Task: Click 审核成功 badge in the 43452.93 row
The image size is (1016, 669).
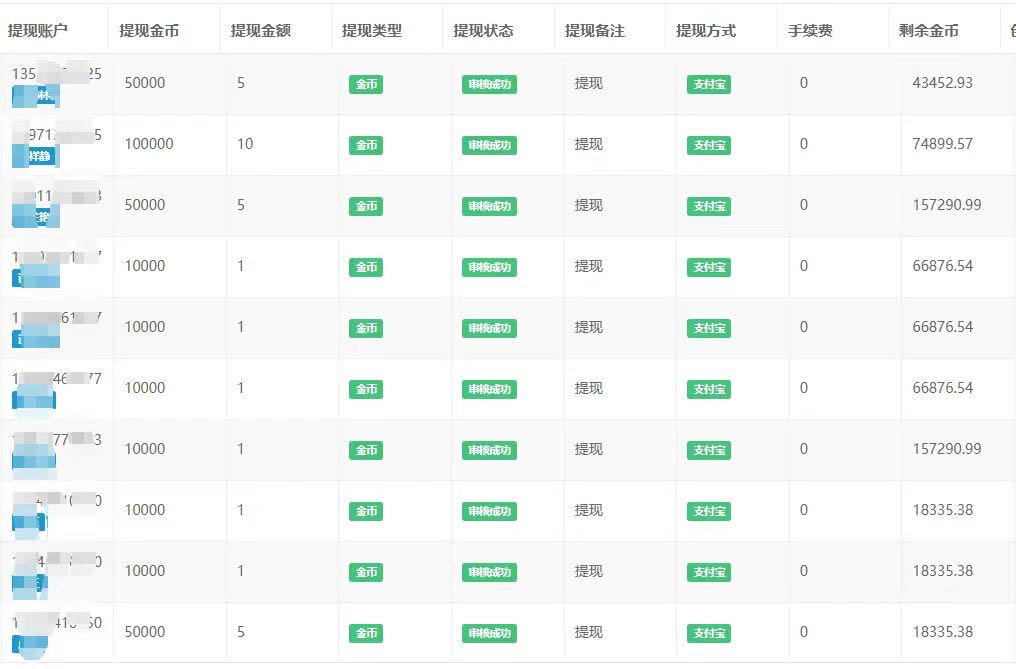Action: click(x=489, y=84)
